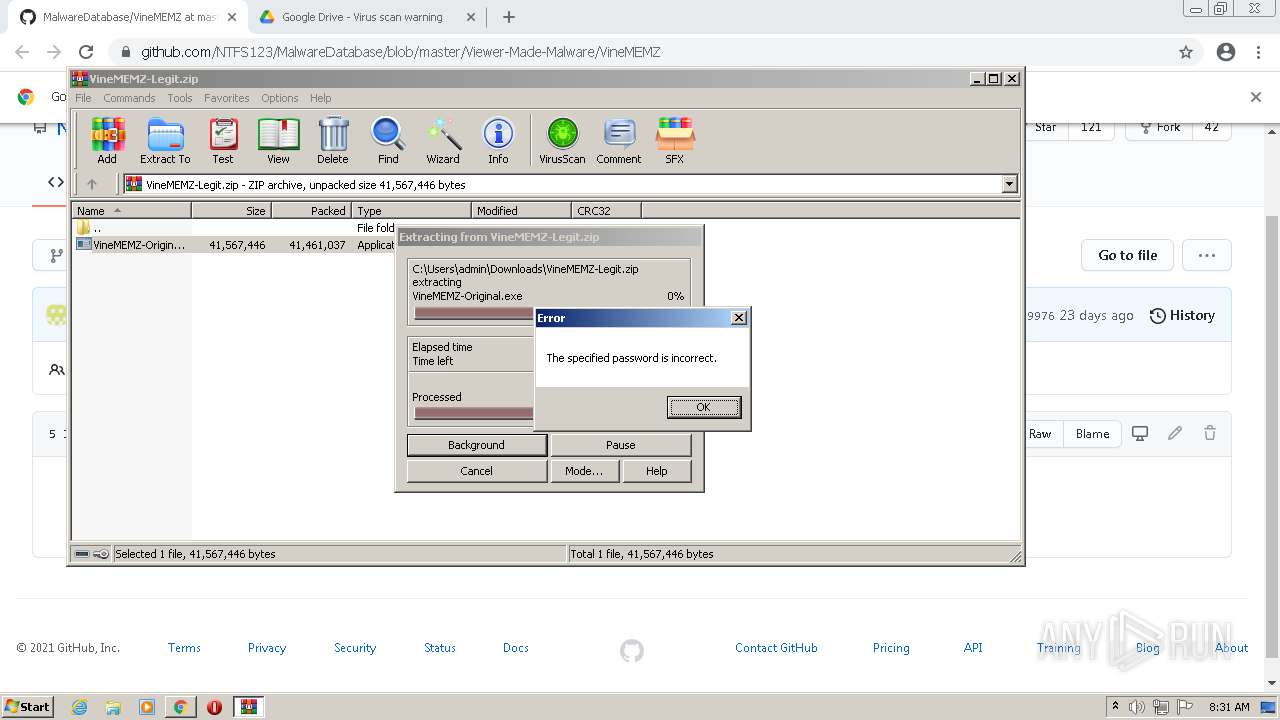This screenshot has width=1280, height=720.
Task: Click Cancel in extraction dialog
Action: point(476,471)
